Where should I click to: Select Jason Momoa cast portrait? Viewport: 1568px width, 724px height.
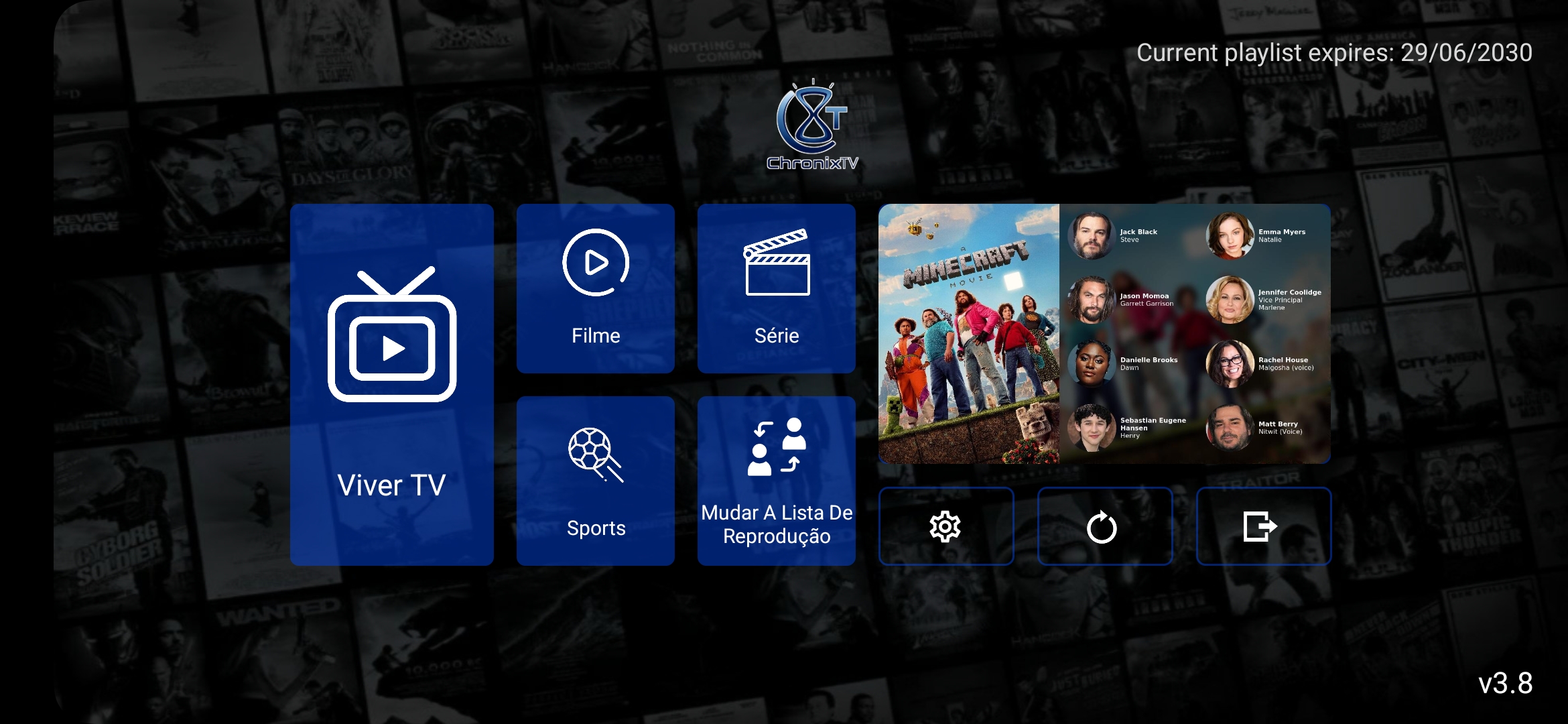1091,300
